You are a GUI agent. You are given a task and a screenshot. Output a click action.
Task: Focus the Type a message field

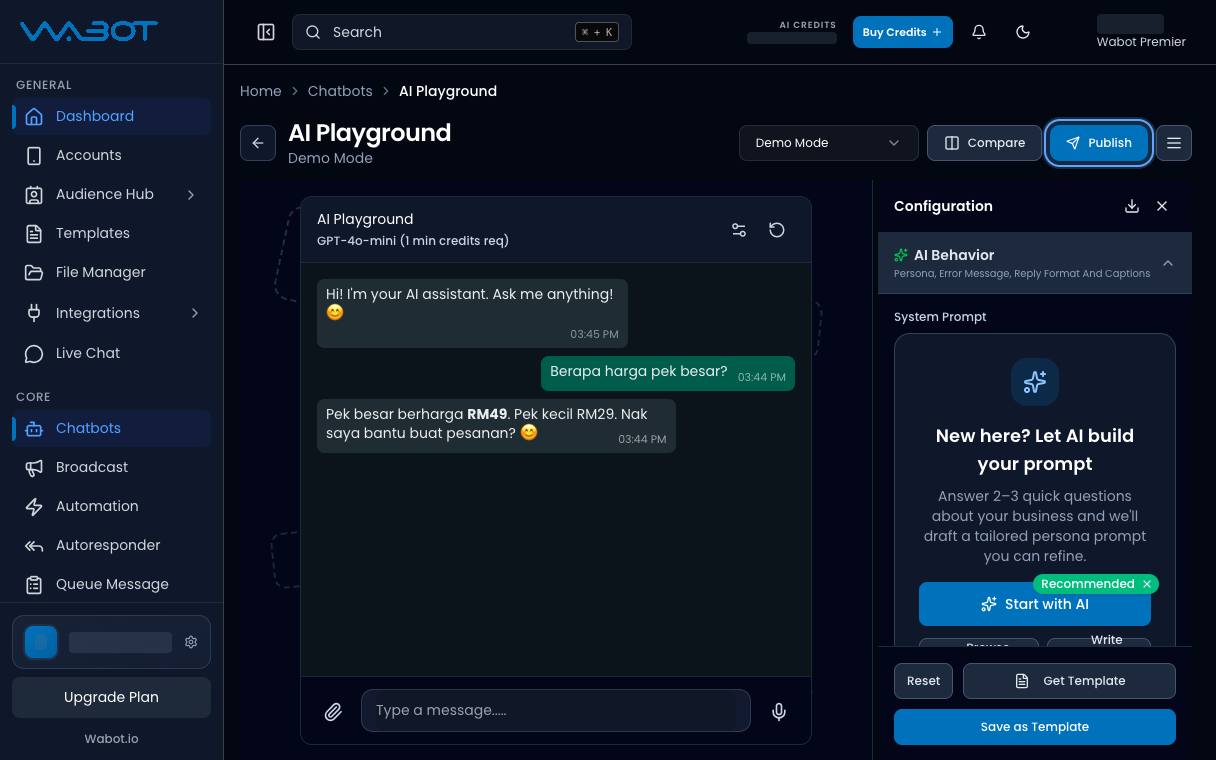556,710
